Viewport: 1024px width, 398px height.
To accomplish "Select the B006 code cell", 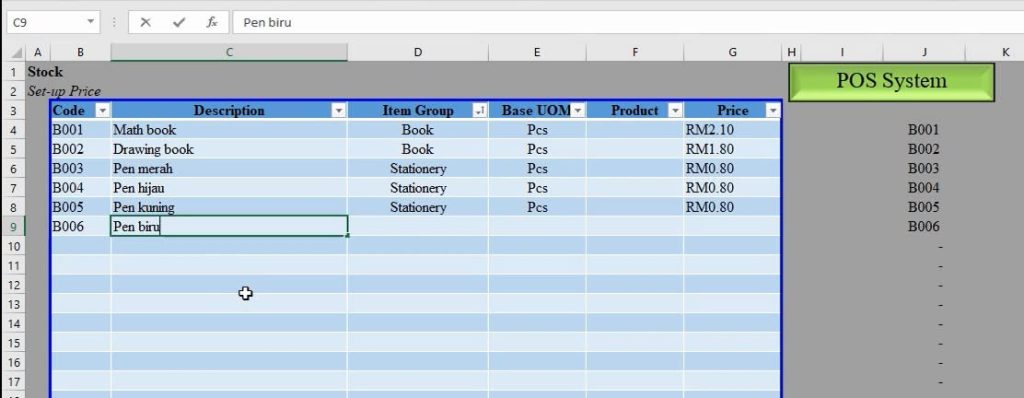I will point(80,227).
